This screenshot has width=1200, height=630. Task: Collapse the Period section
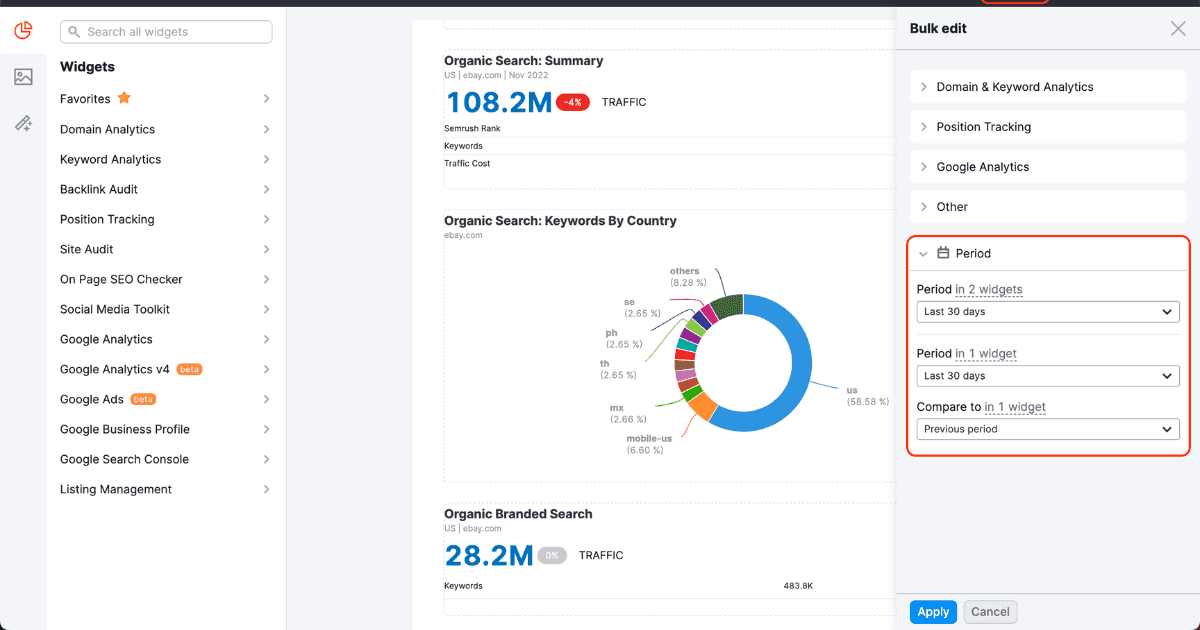click(x=1048, y=254)
